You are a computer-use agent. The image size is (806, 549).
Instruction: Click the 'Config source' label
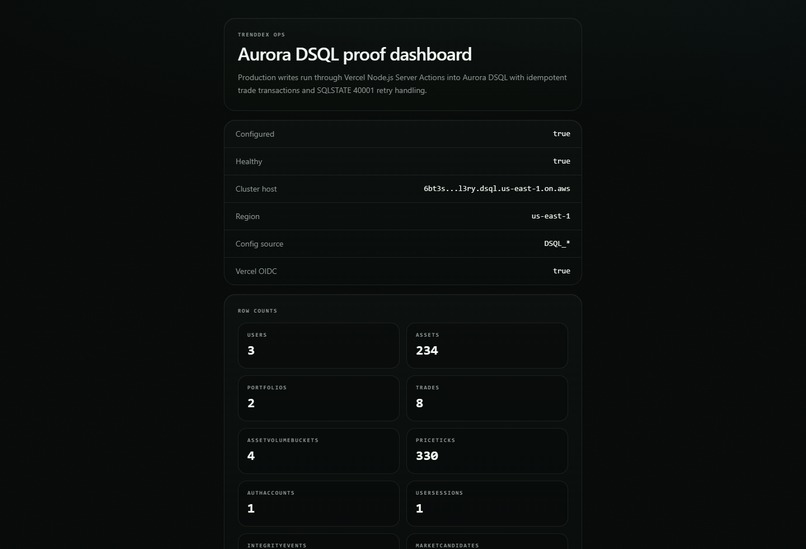point(259,244)
